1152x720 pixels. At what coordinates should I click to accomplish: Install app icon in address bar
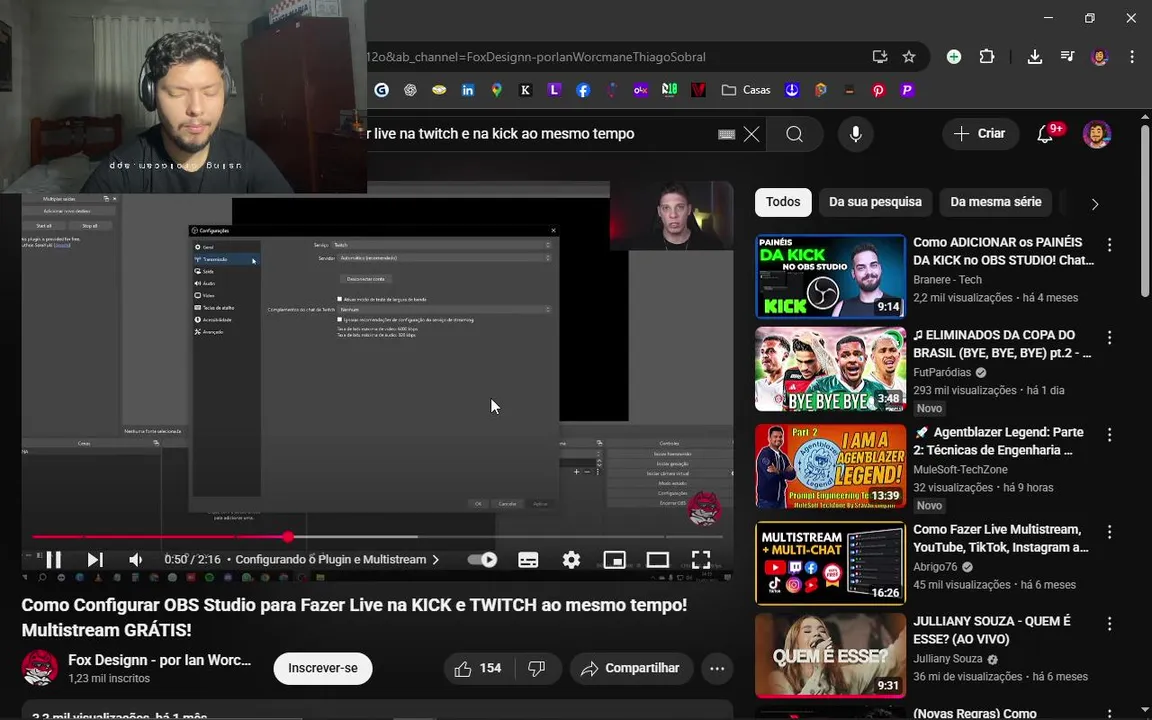coord(879,57)
